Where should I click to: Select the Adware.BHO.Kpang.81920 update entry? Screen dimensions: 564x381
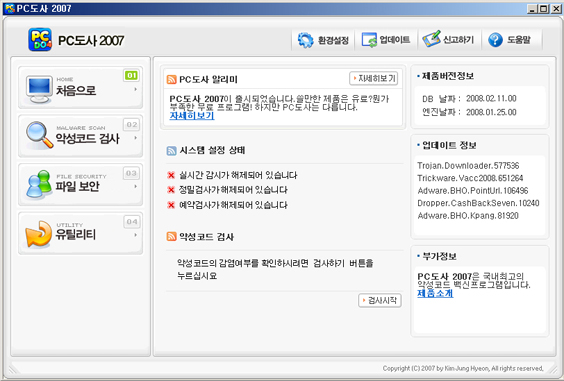coord(468,216)
